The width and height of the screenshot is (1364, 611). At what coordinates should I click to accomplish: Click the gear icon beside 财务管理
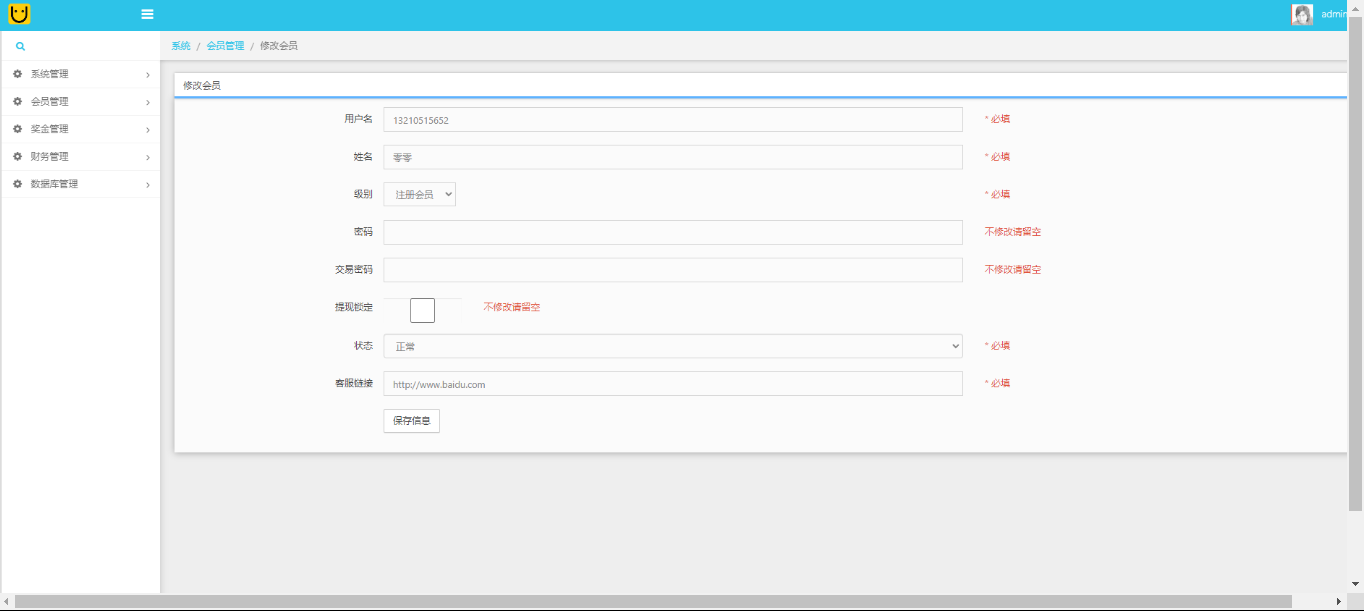(x=17, y=156)
